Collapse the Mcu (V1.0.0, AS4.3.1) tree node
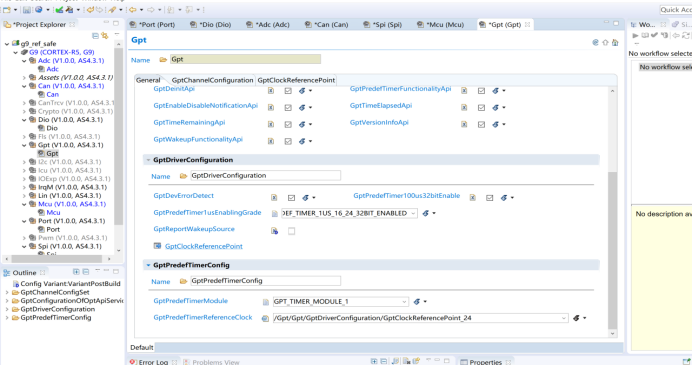Viewport: 693px width, 365px height. tap(24, 204)
